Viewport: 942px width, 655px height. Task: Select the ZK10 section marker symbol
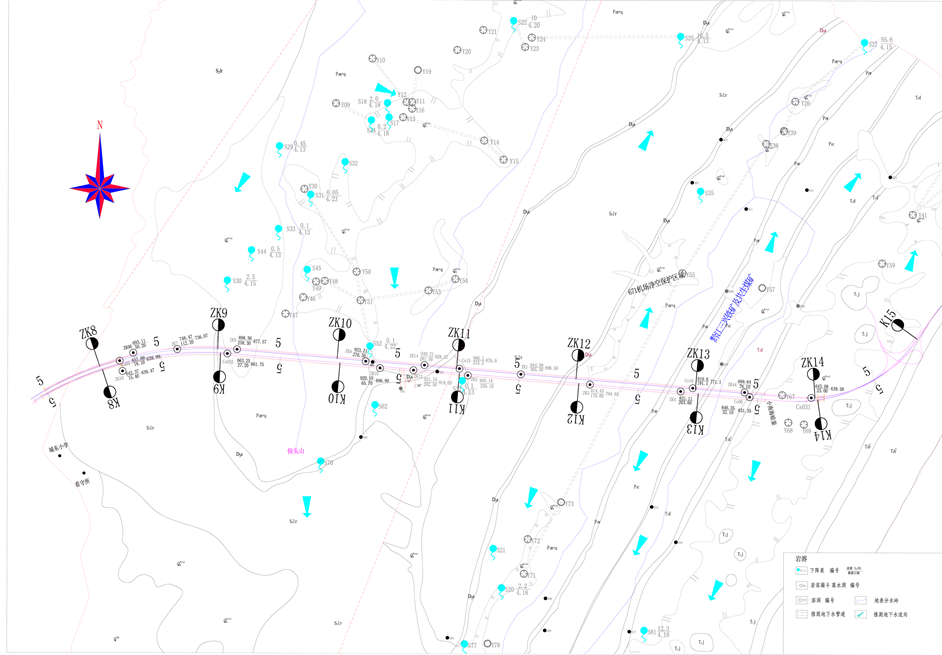click(340, 336)
